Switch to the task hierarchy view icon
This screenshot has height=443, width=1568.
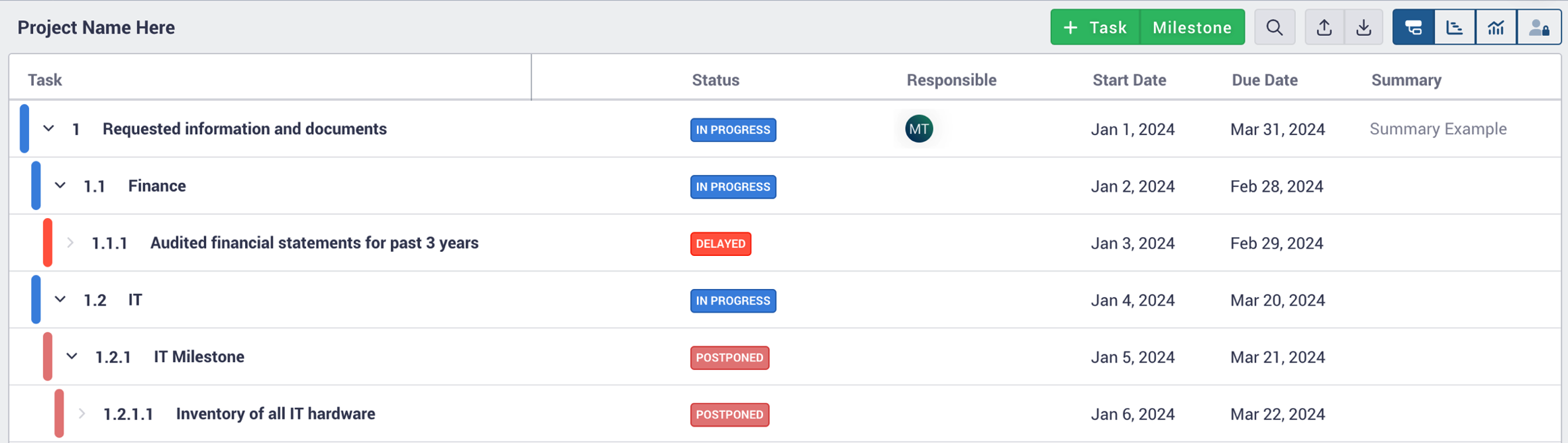click(x=1413, y=28)
